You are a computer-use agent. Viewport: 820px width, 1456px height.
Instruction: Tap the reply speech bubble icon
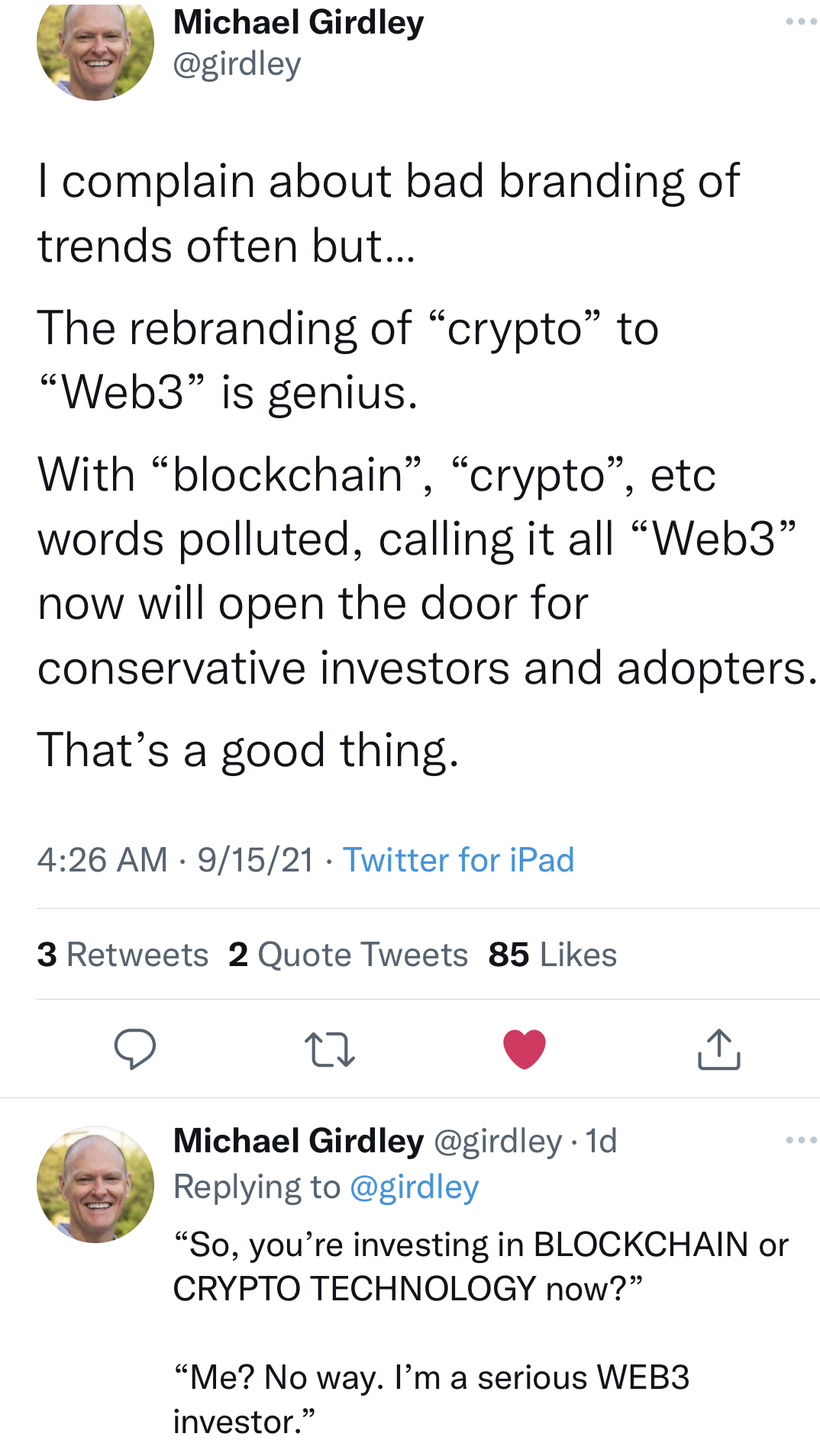tap(135, 1049)
